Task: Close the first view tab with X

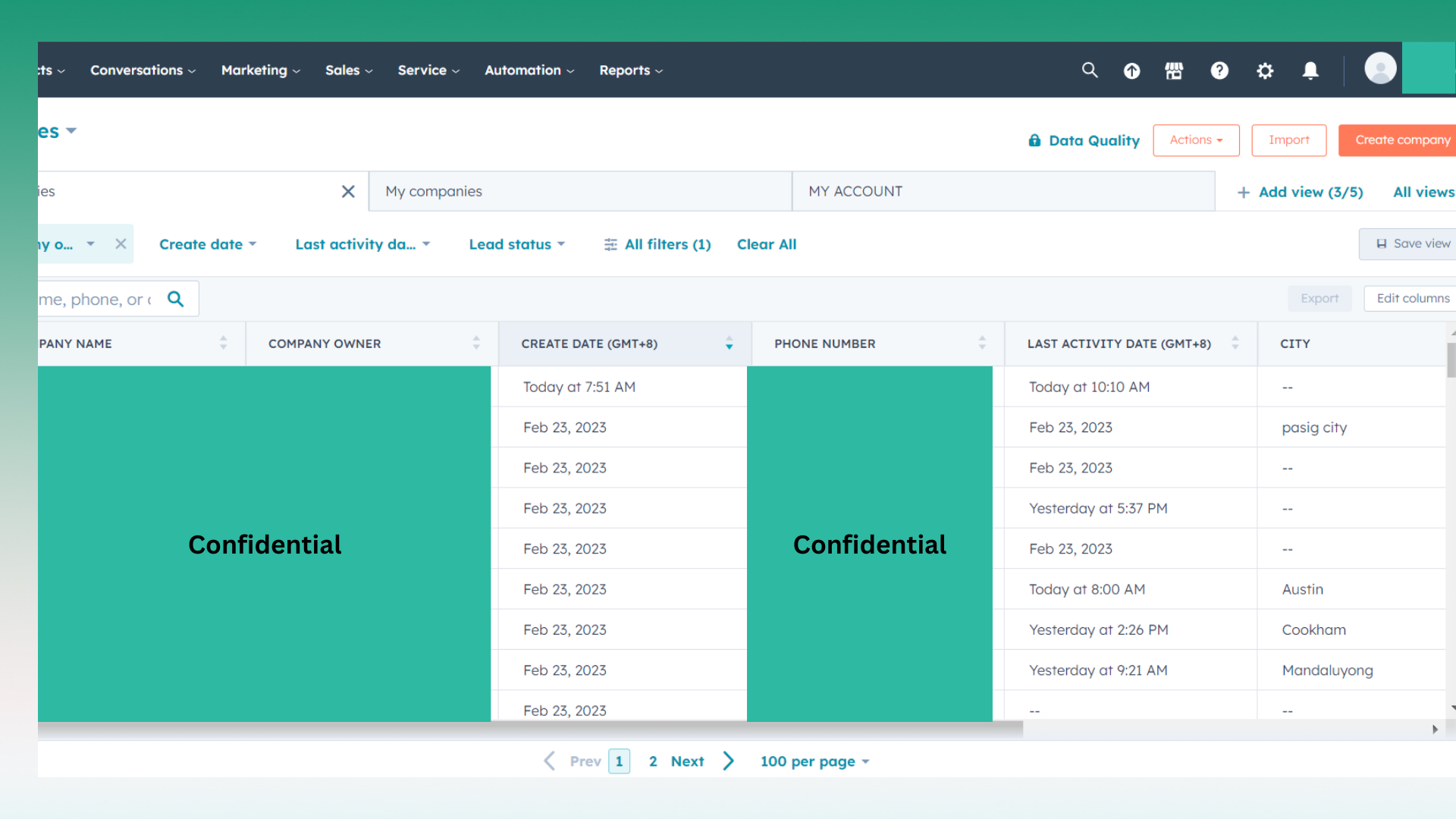Action: click(x=348, y=191)
